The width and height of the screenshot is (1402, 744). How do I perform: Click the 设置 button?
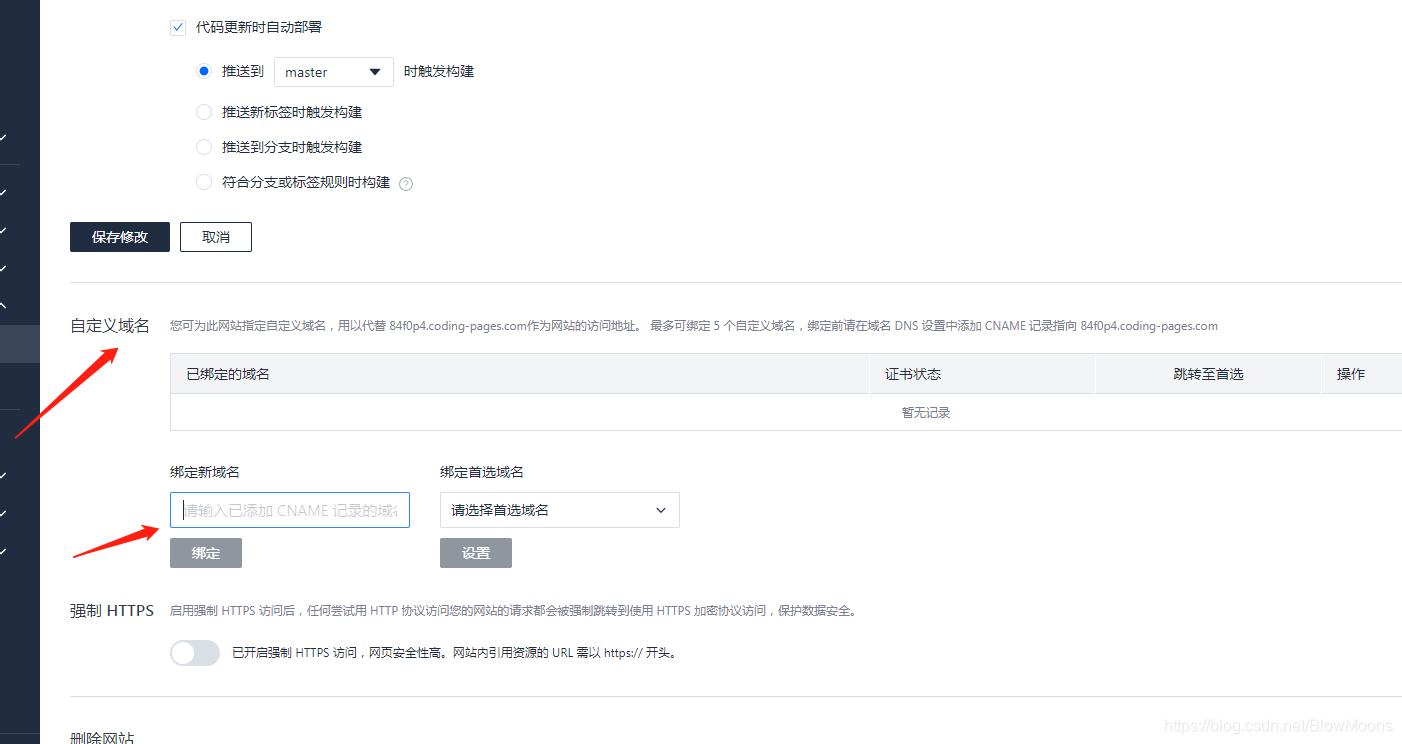coord(476,553)
